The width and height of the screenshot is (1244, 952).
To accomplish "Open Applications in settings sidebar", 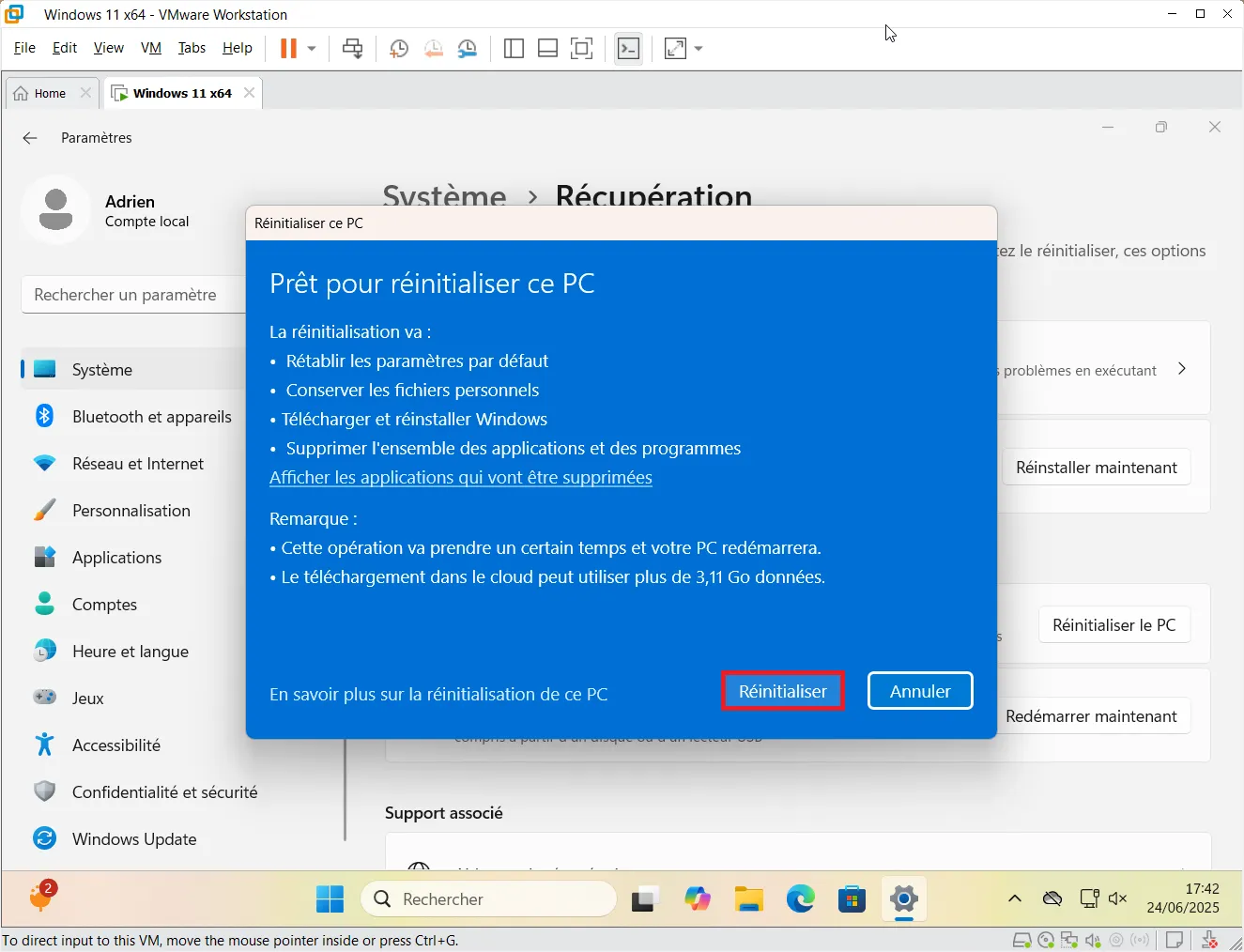I will coord(133,558).
